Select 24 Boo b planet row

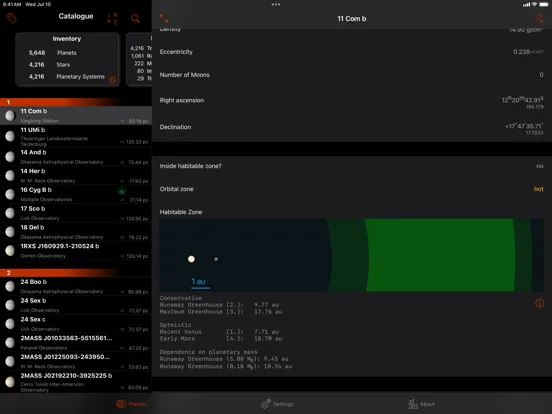76,286
